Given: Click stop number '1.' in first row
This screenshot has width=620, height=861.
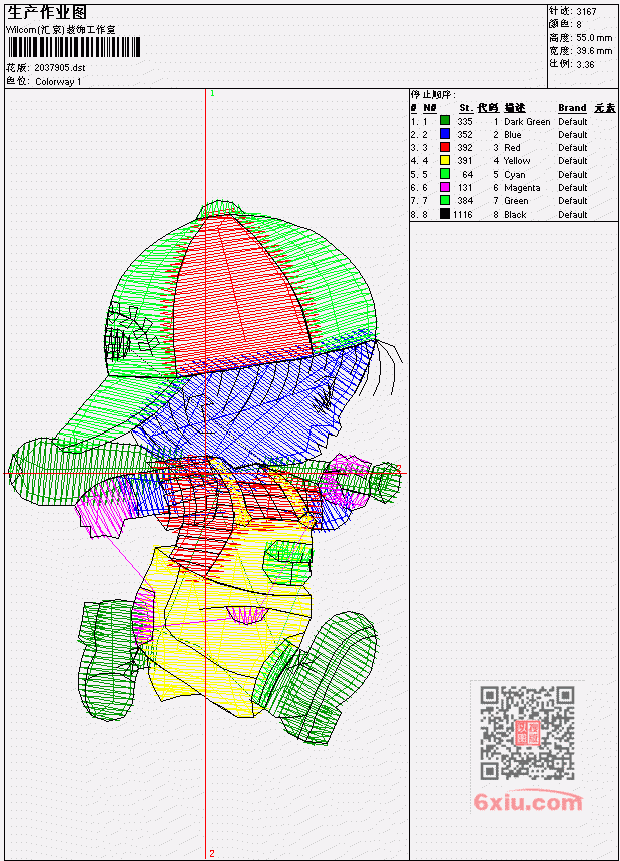Looking at the screenshot, I should point(414,121).
